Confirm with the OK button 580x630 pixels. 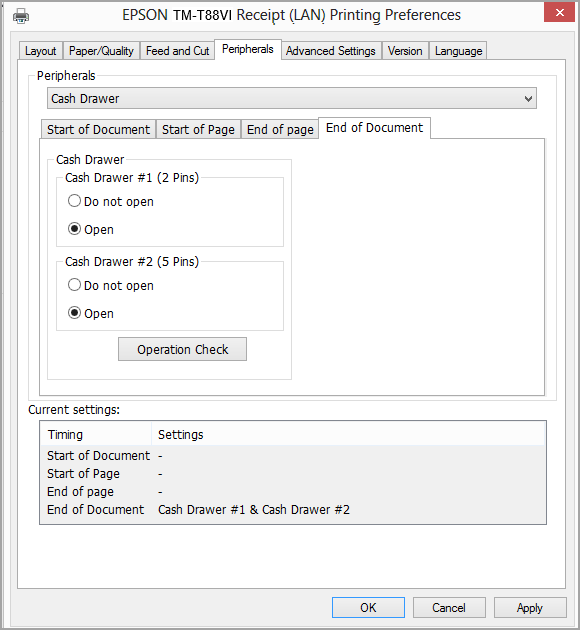point(368,608)
